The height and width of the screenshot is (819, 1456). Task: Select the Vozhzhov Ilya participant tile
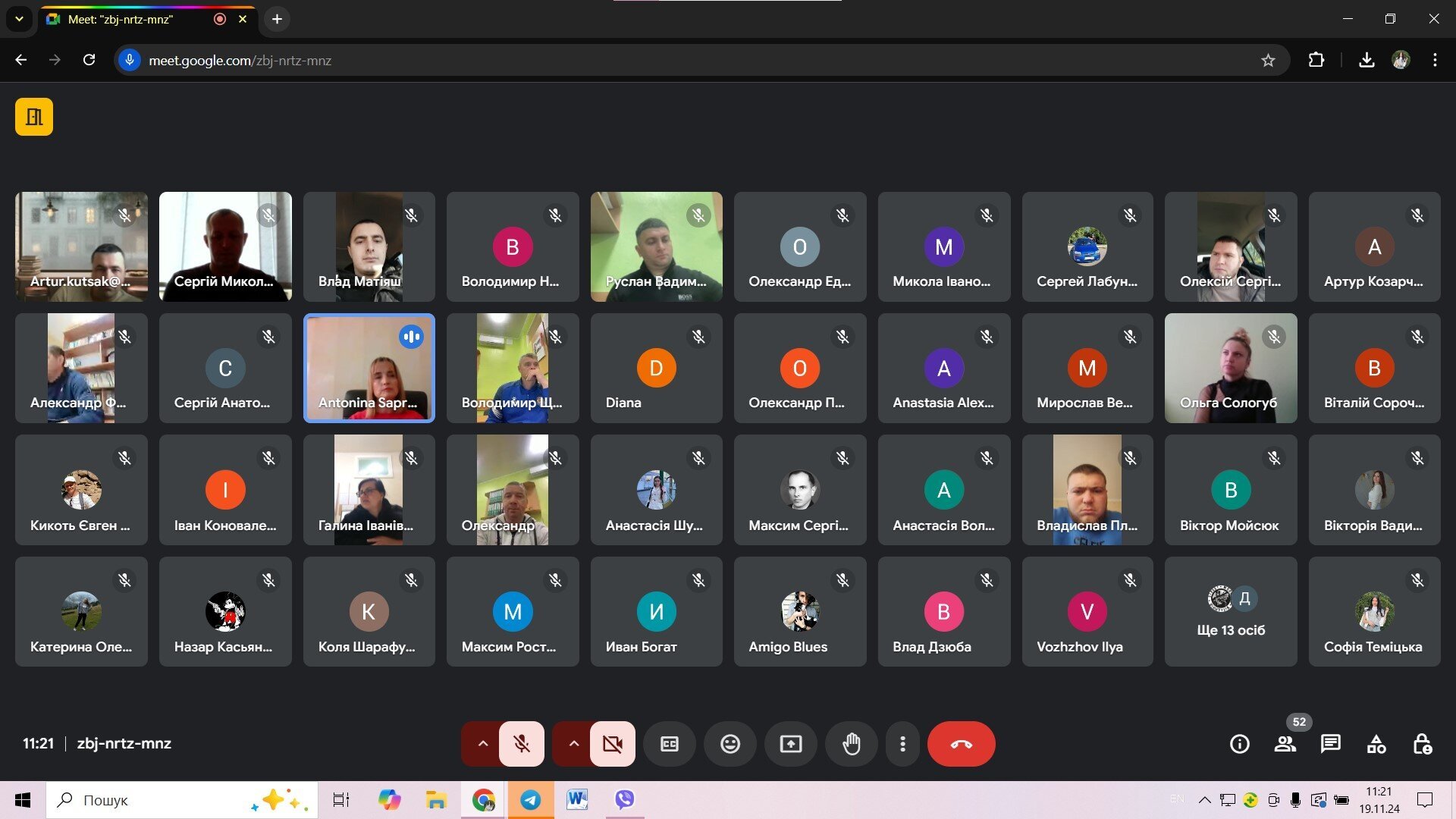click(1087, 612)
